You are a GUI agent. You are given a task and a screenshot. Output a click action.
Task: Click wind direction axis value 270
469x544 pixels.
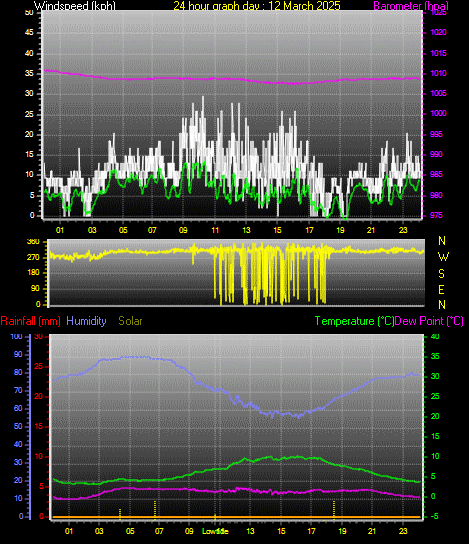coord(34,257)
